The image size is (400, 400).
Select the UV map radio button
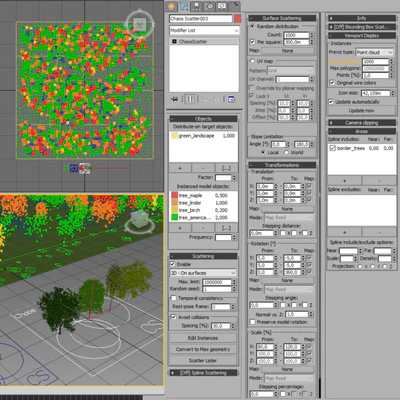pyautogui.click(x=252, y=61)
